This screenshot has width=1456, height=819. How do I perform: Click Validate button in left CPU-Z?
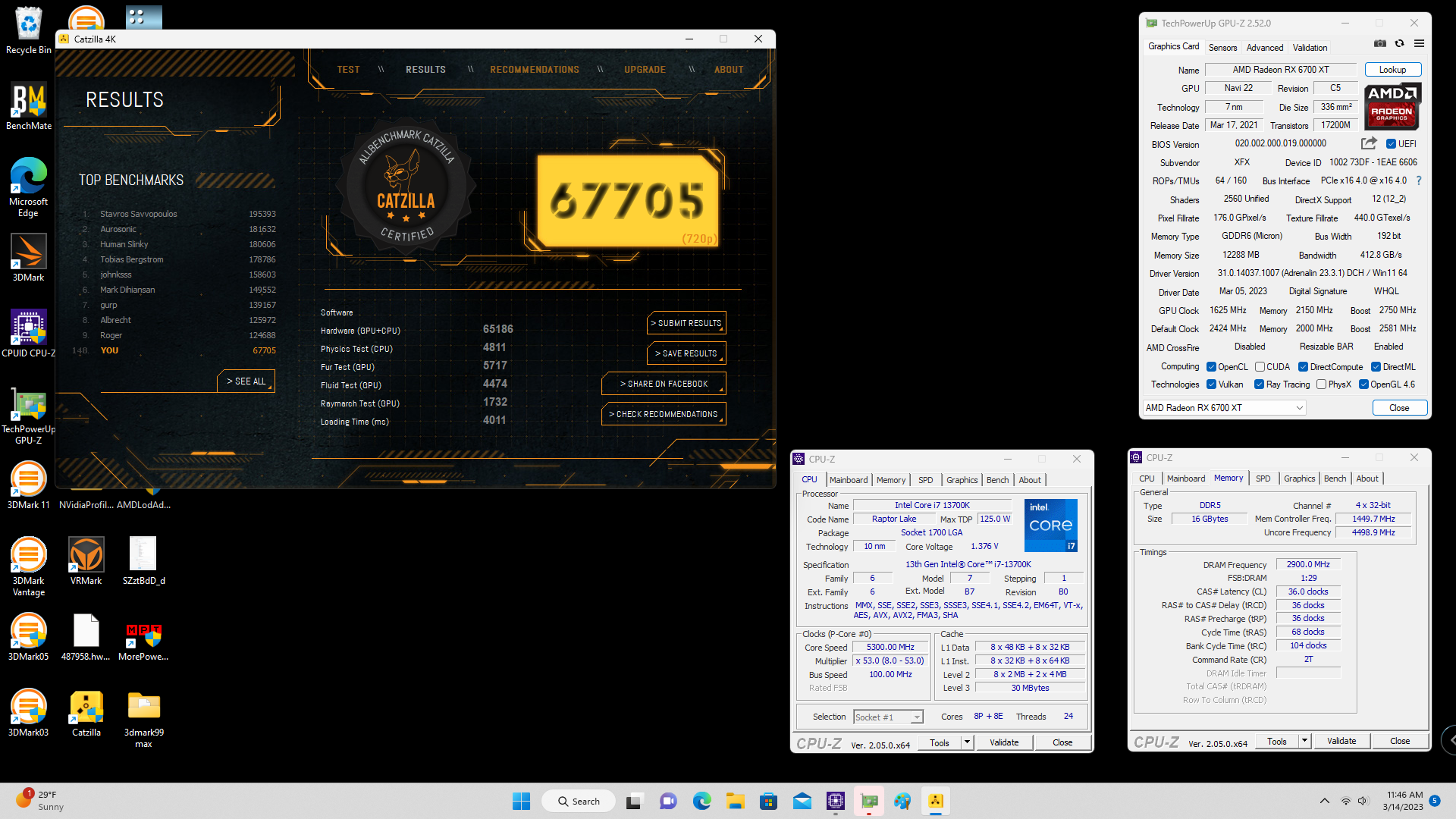click(1004, 742)
